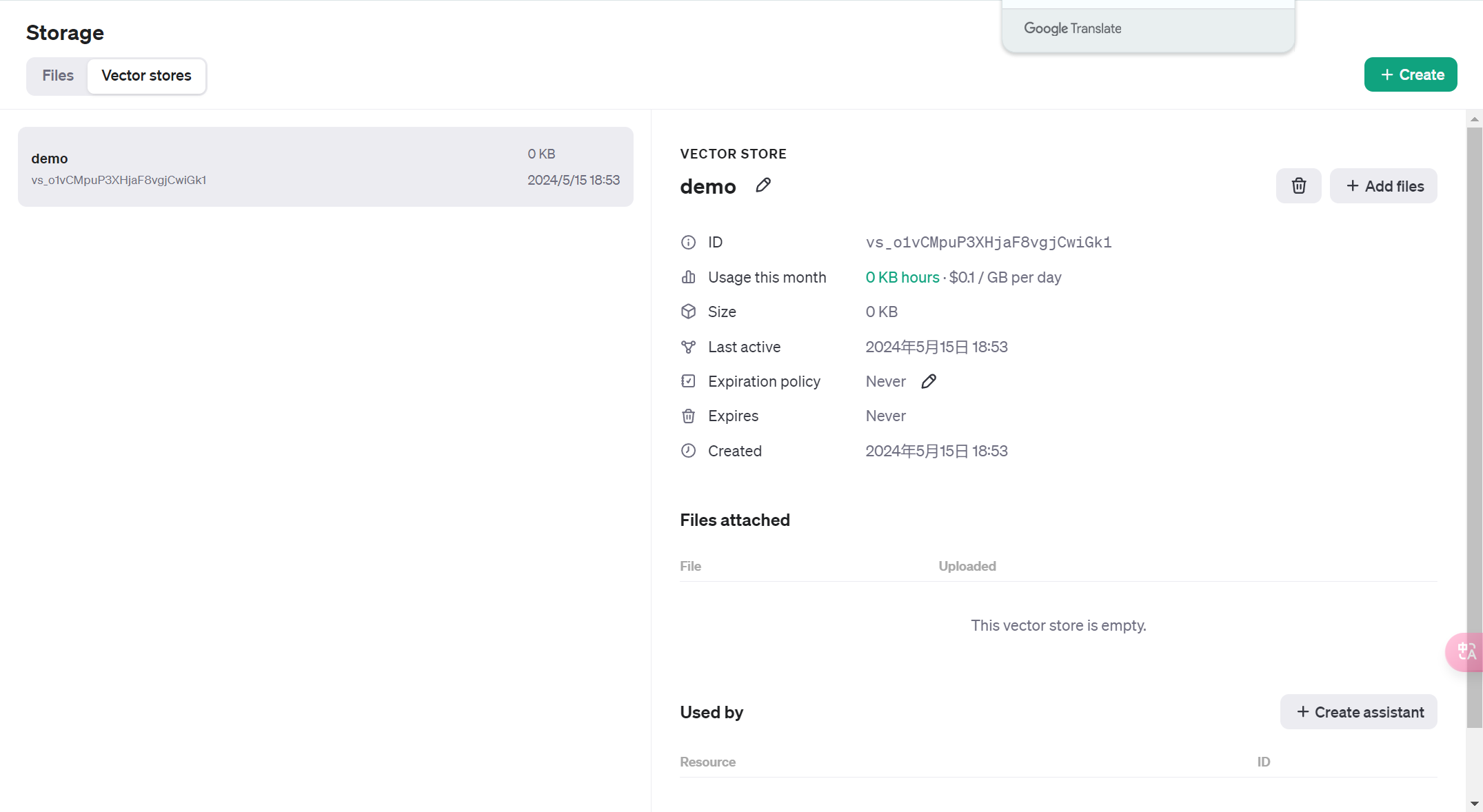Click the scrollbar down arrow
Image resolution: width=1483 pixels, height=812 pixels.
[1474, 804]
